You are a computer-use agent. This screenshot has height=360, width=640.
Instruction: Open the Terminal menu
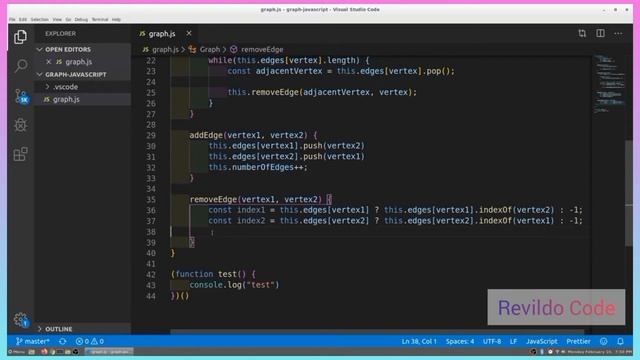coord(100,19)
